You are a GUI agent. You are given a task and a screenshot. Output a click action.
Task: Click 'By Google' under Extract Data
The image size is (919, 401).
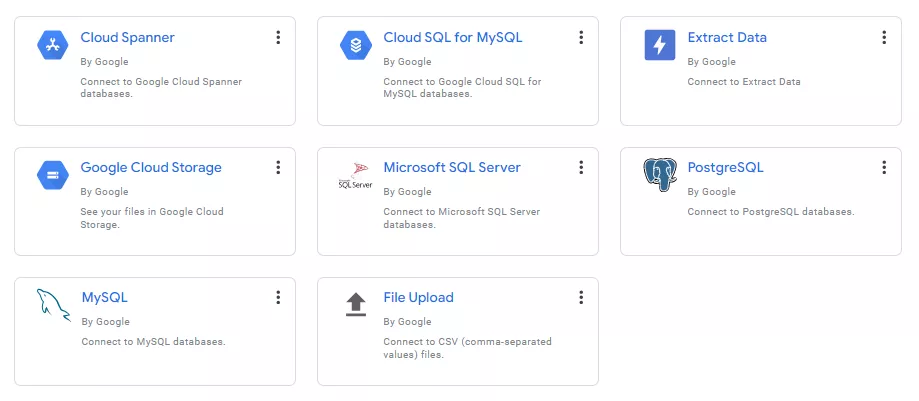712,62
